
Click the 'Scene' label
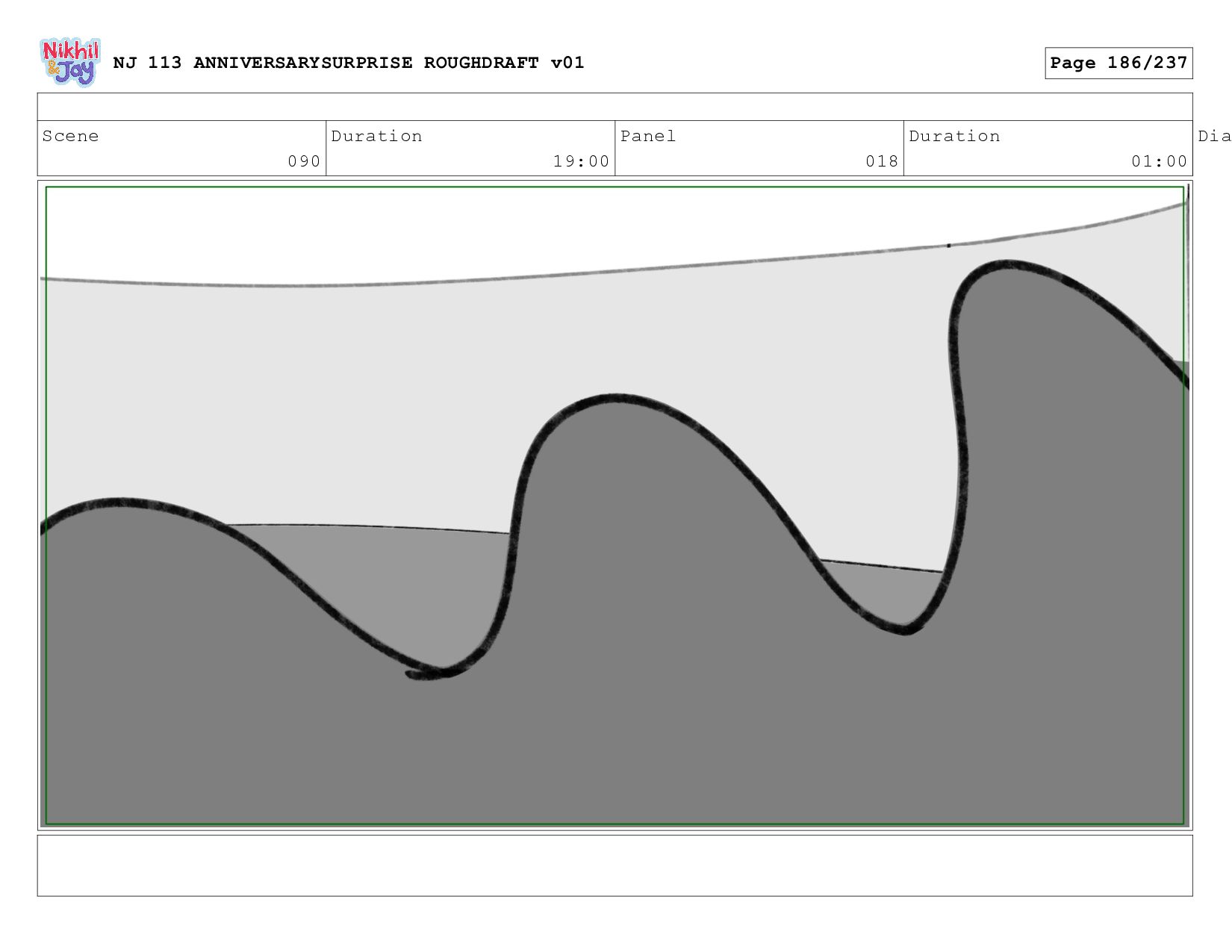(70, 136)
